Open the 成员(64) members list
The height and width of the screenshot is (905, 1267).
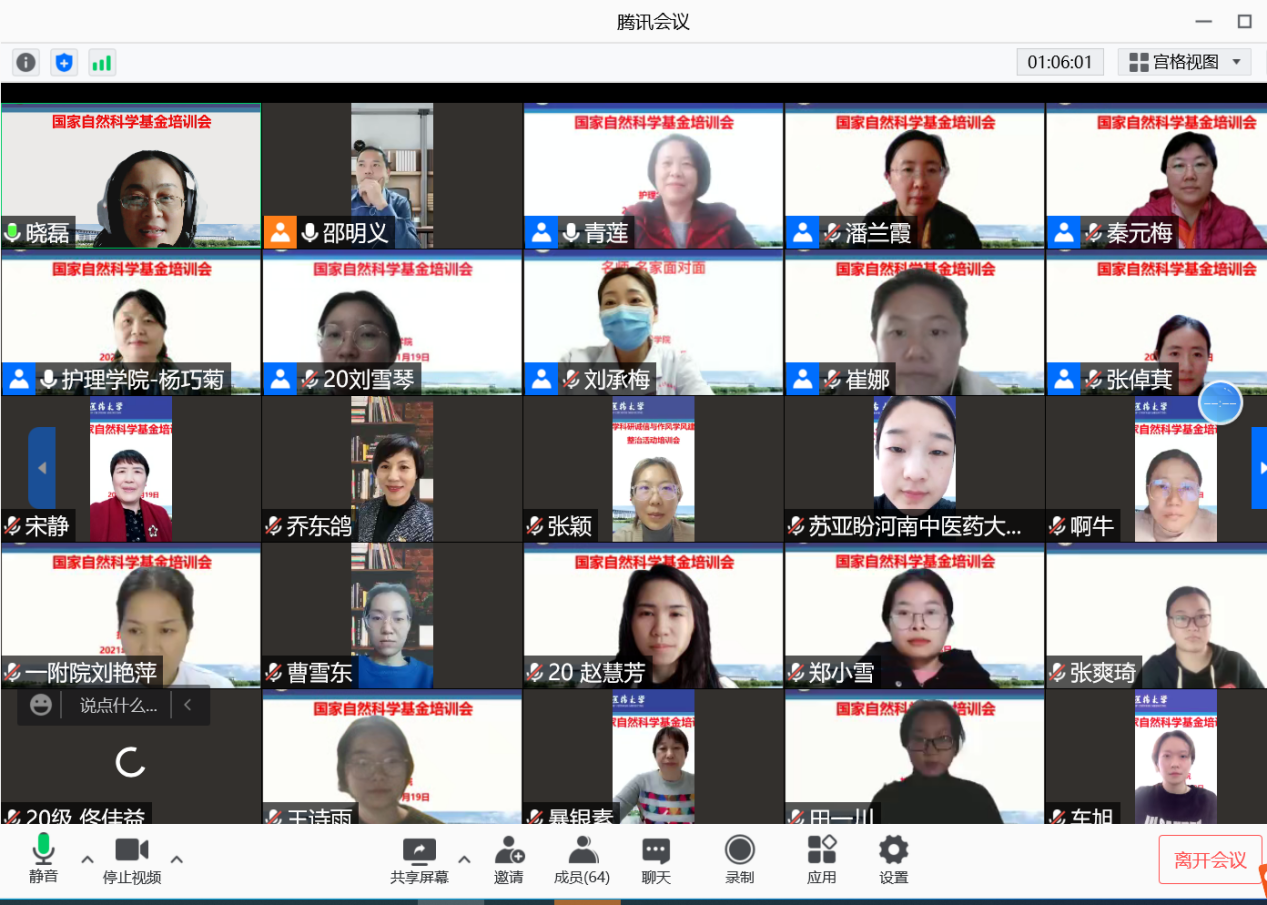pos(582,859)
